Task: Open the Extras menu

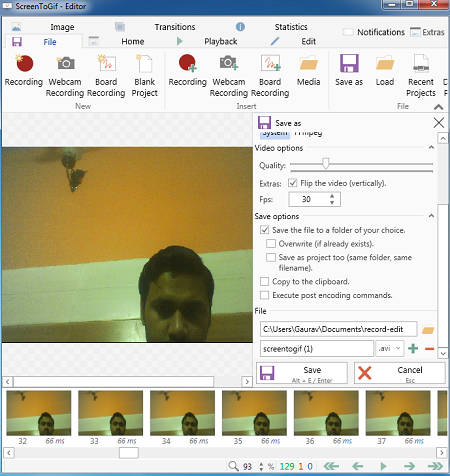Action: click(427, 32)
